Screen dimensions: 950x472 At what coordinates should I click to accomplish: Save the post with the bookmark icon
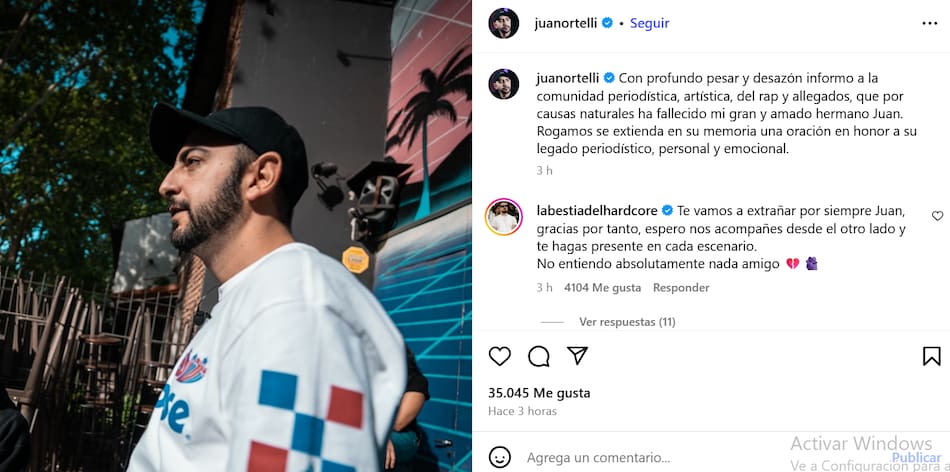(931, 356)
